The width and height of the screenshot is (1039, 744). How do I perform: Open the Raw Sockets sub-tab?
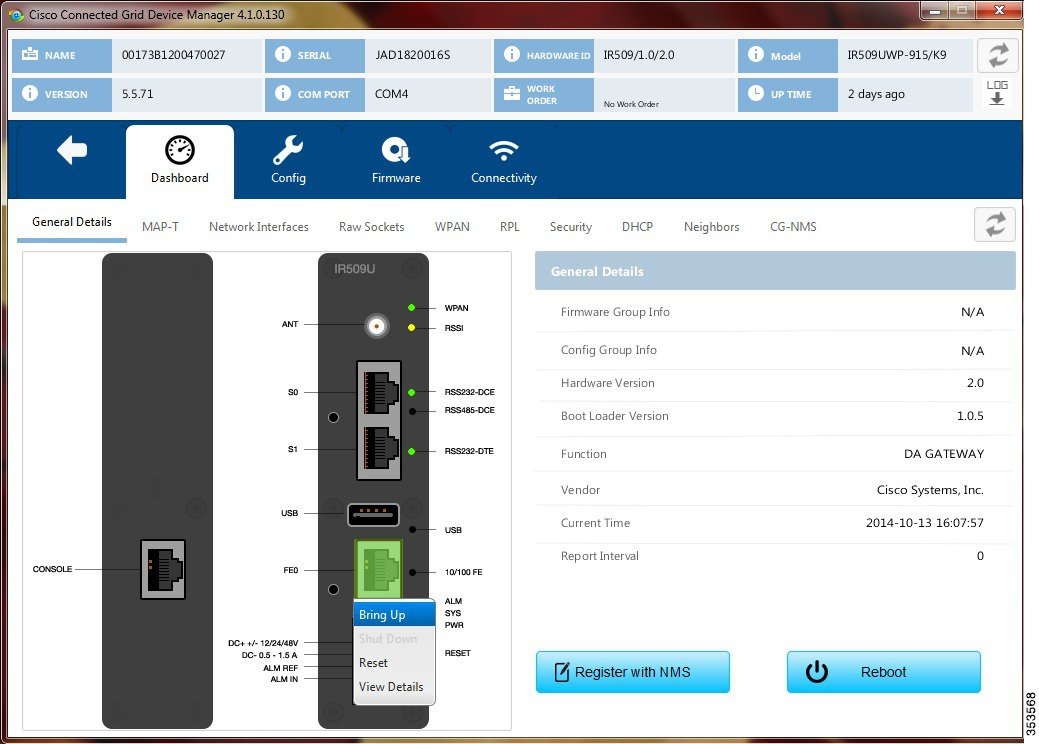(371, 227)
